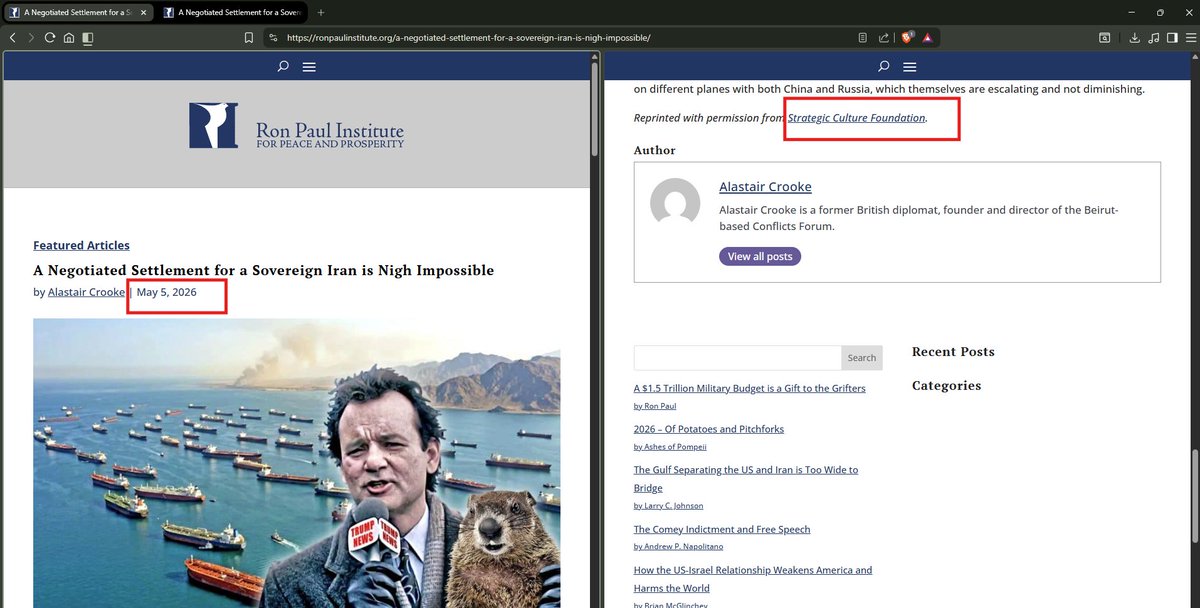Click the Search button beside the field
This screenshot has width=1200, height=608.
(862, 358)
